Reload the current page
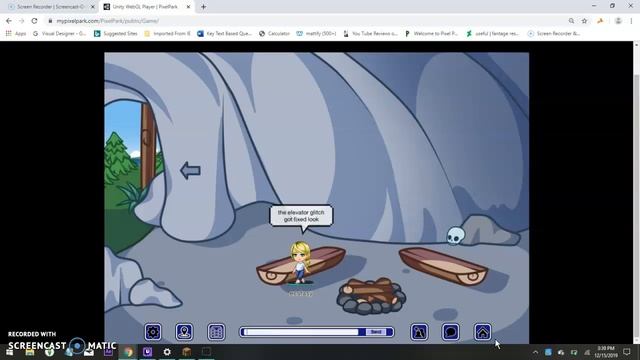The image size is (640, 360). click(34, 21)
